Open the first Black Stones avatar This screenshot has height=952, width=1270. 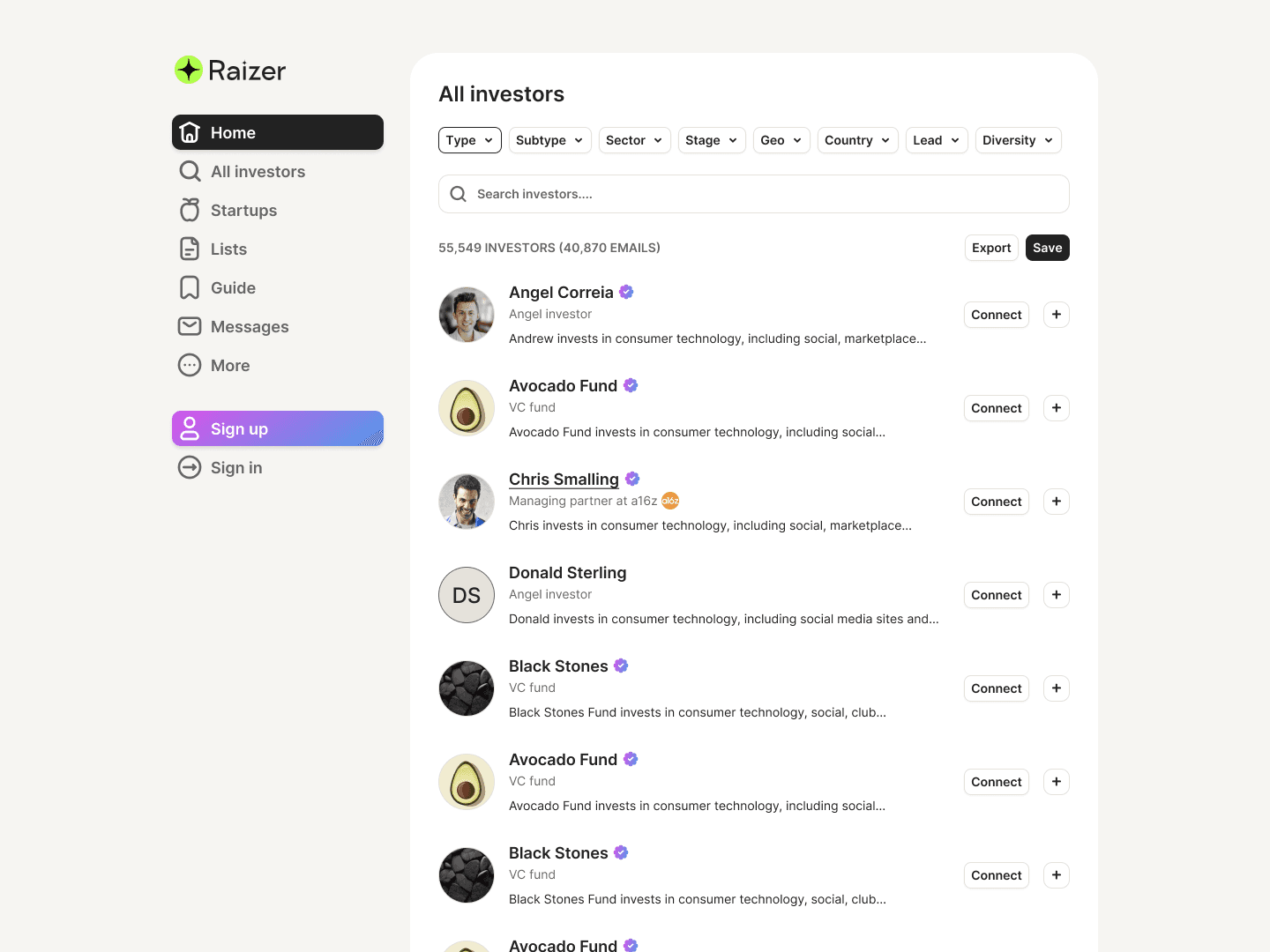[x=467, y=688]
